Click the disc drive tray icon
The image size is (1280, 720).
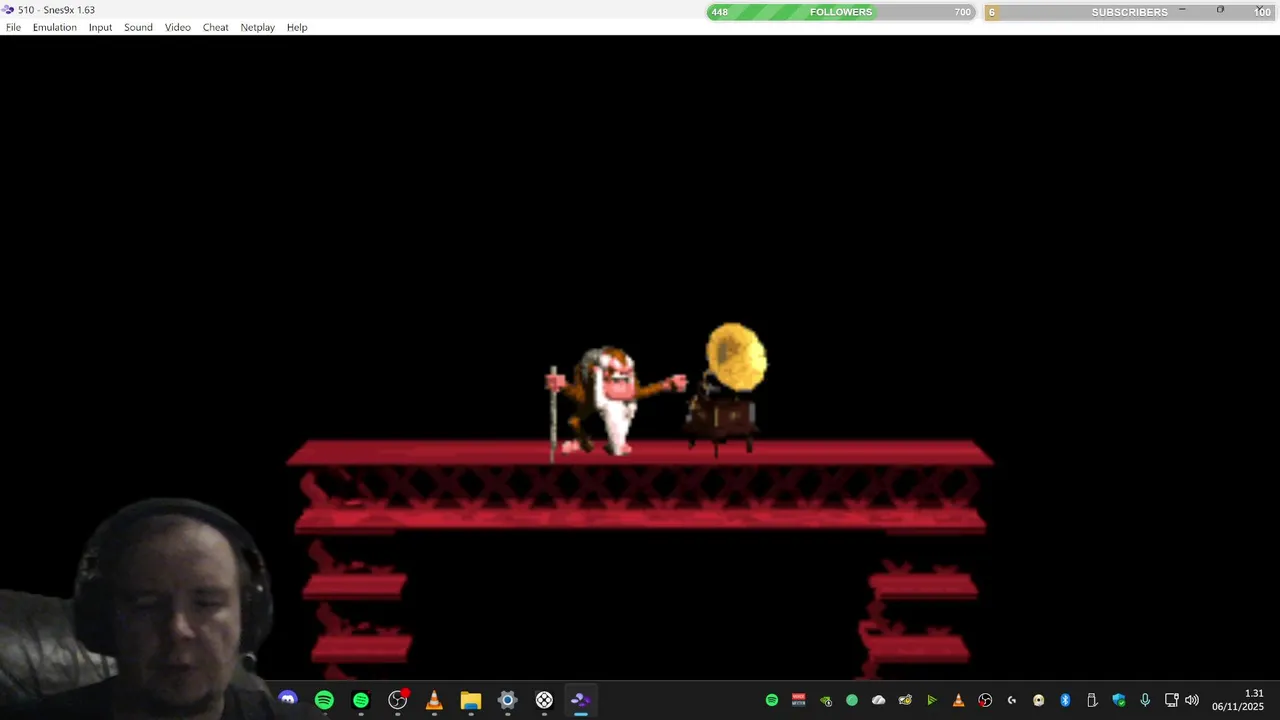click(x=1038, y=700)
